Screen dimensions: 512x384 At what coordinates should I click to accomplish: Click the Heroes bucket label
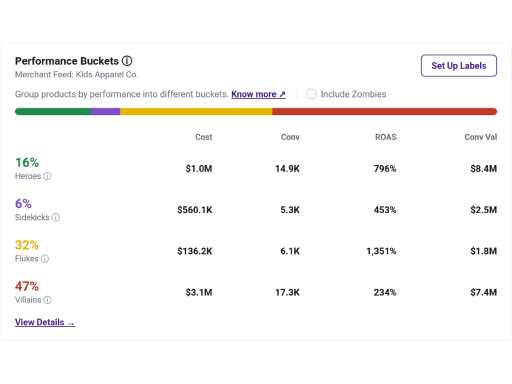click(x=28, y=176)
